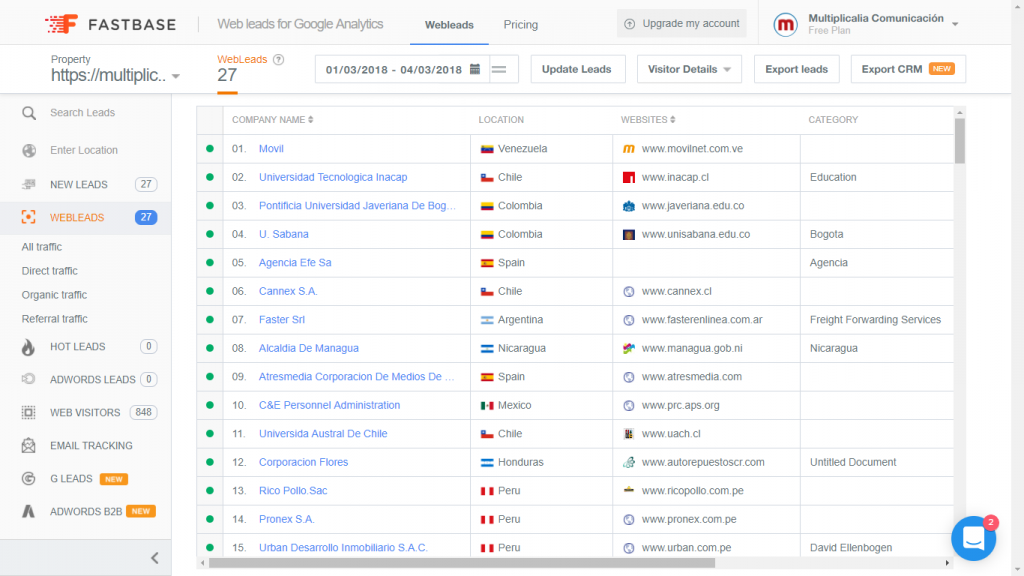
Task: Open the Pontificia Universidad Javeriana link
Action: 357,206
